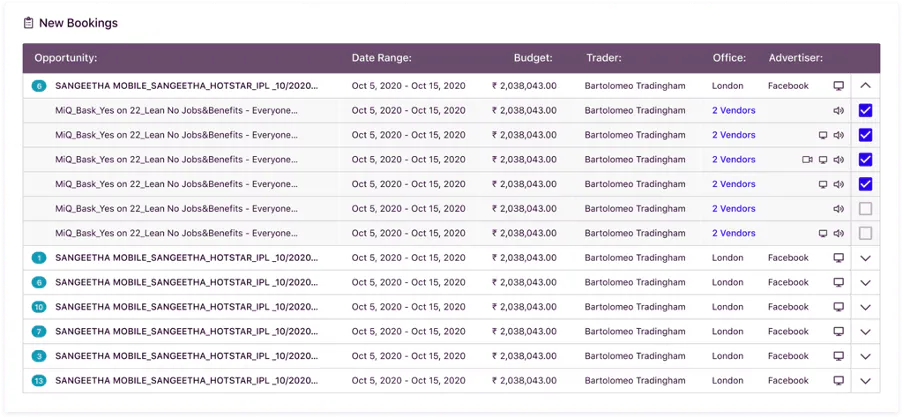Click the budget amount in the row badged 1
The image size is (904, 418).
(x=524, y=258)
